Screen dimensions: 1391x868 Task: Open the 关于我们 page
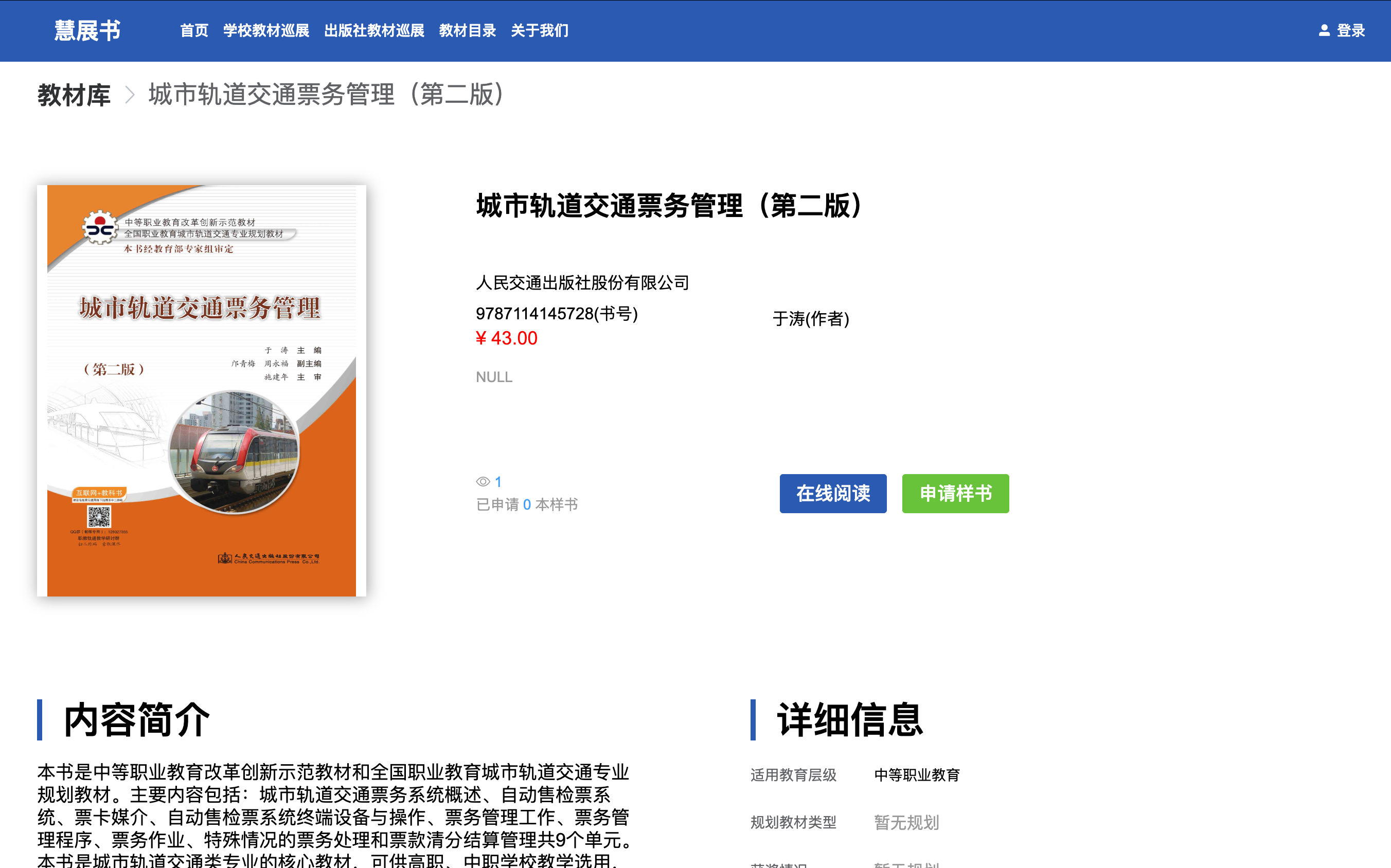pyautogui.click(x=539, y=30)
